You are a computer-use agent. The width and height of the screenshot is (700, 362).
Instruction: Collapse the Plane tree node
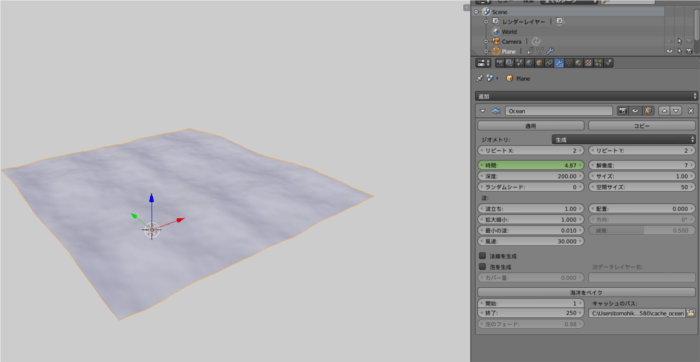(x=486, y=51)
